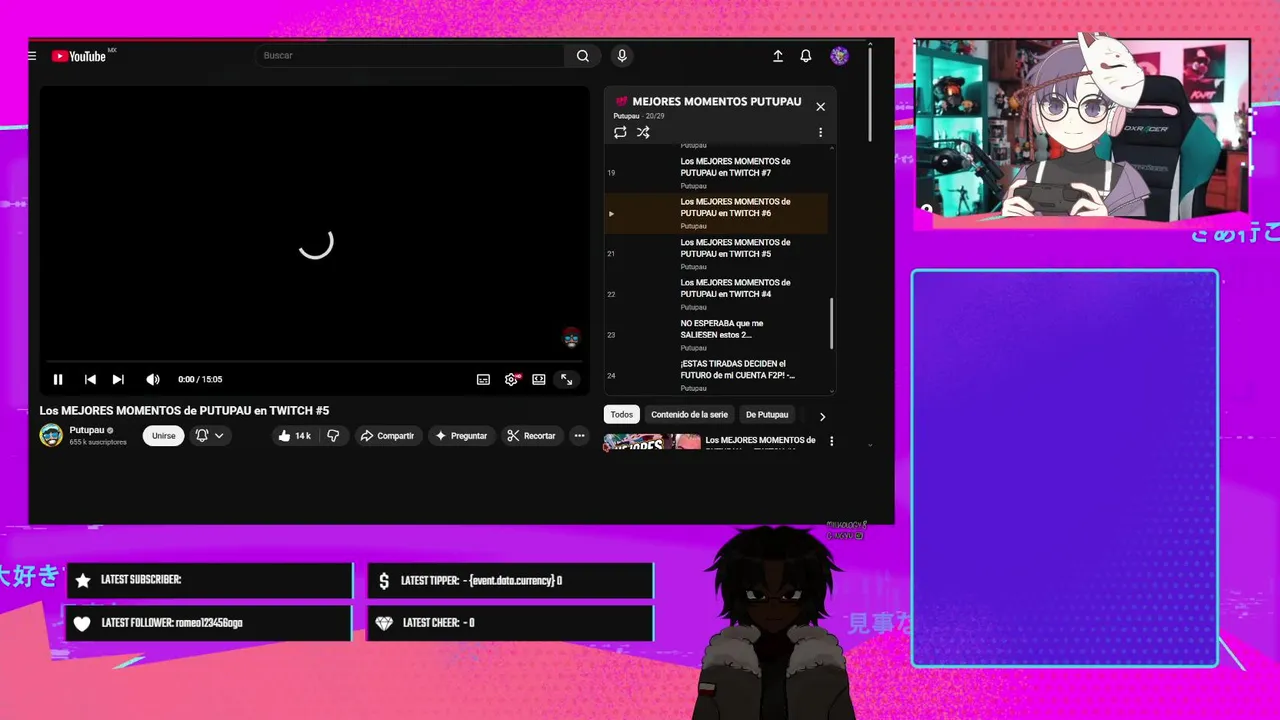This screenshot has height=720, width=1280.
Task: Play 'ESTAS TIRADAS DECIDEN el FUTURO' item
Action: pyautogui.click(x=716, y=375)
